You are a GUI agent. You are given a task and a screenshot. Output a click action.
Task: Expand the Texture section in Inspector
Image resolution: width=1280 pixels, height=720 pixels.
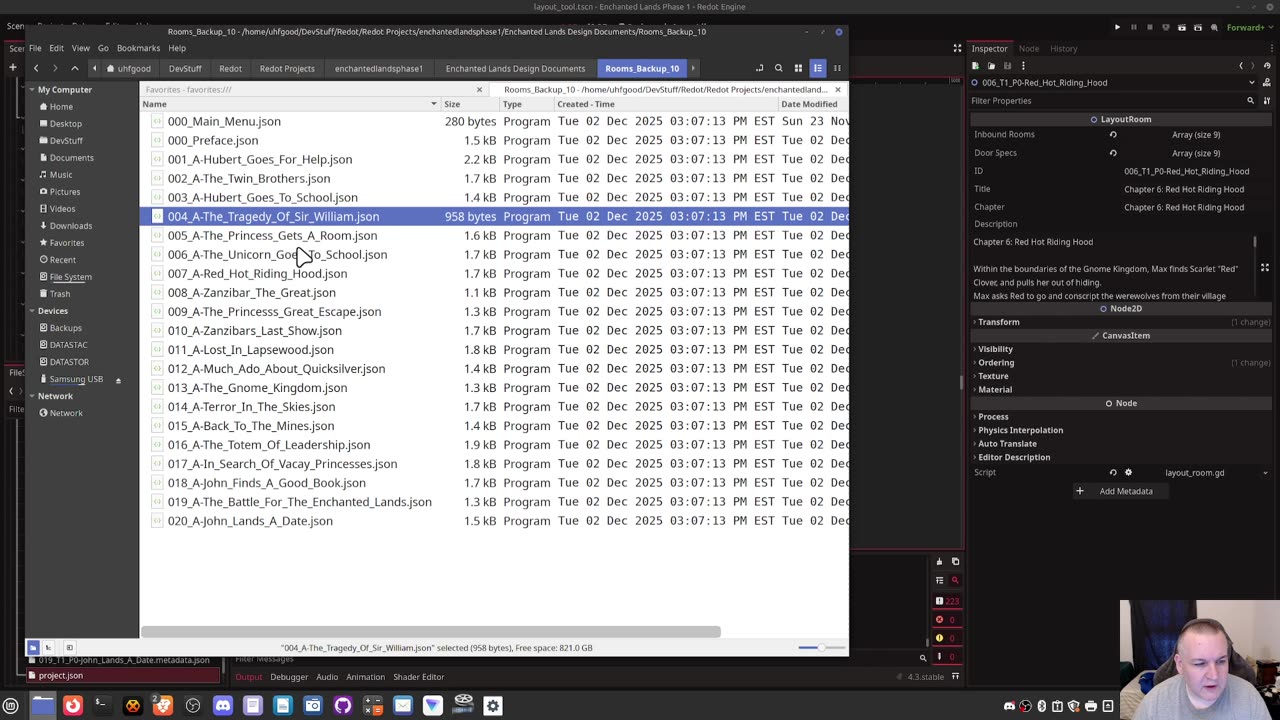point(993,376)
